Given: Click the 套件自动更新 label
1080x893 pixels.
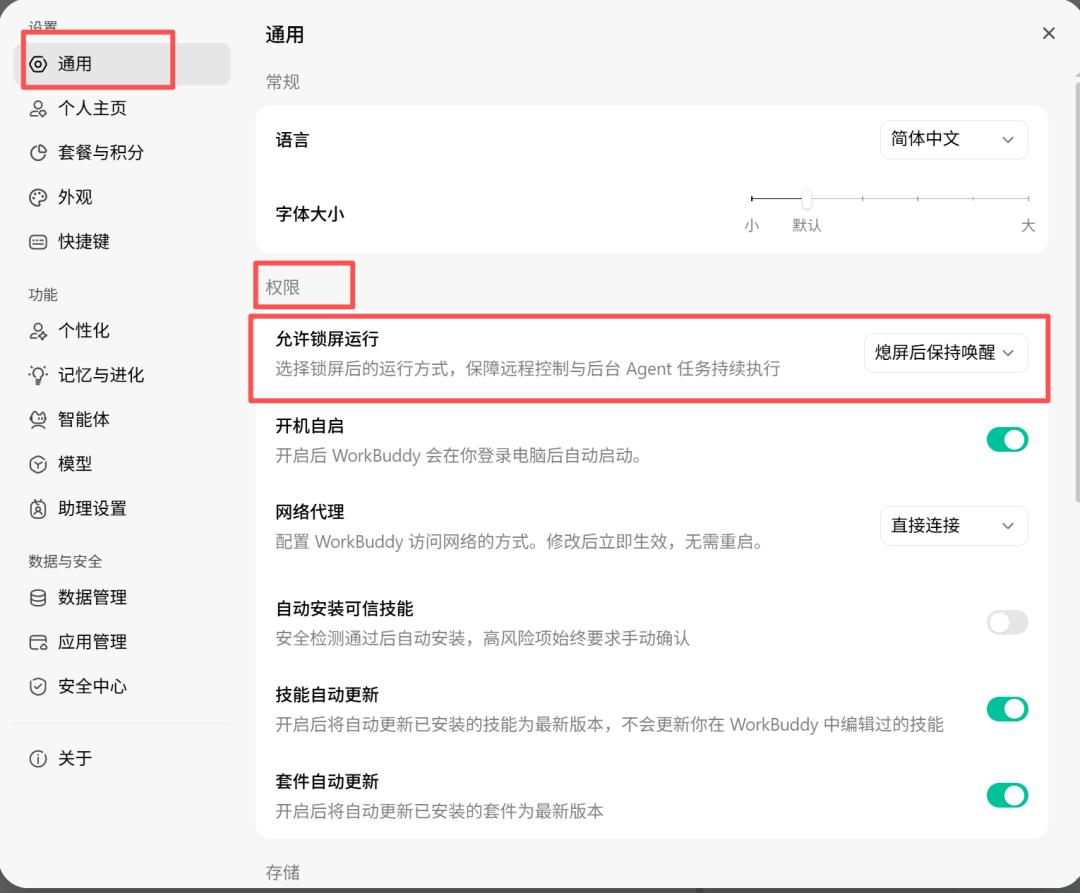Looking at the screenshot, I should 327,781.
